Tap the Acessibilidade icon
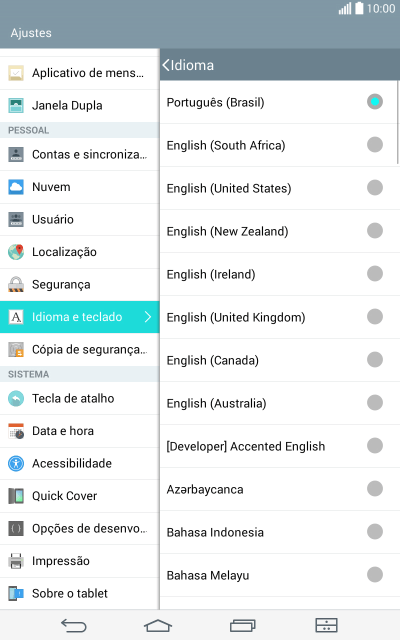 (x=16, y=464)
